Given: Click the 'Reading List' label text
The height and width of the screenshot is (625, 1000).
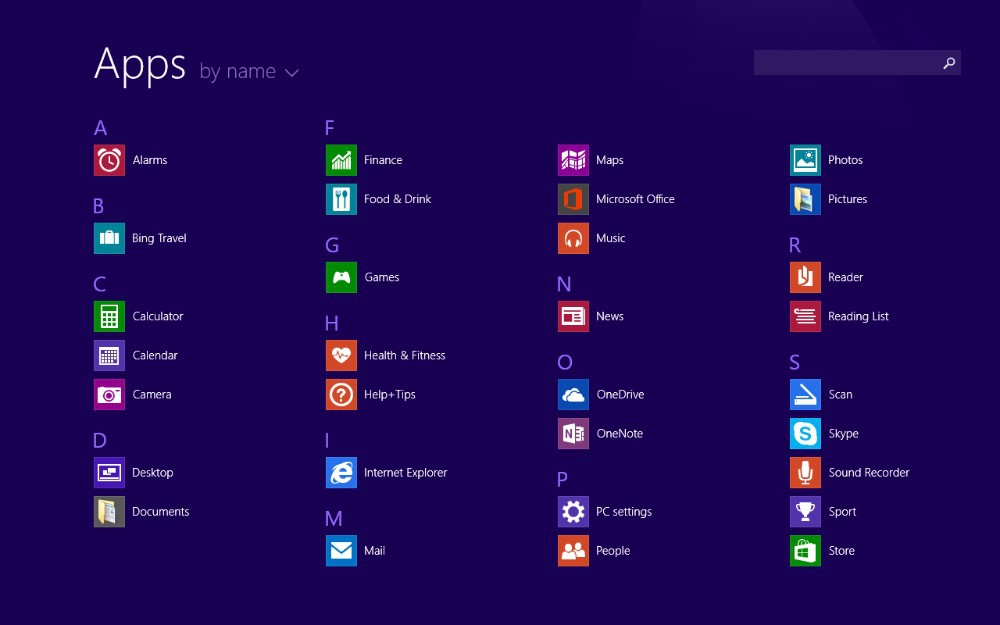Looking at the screenshot, I should [x=858, y=316].
